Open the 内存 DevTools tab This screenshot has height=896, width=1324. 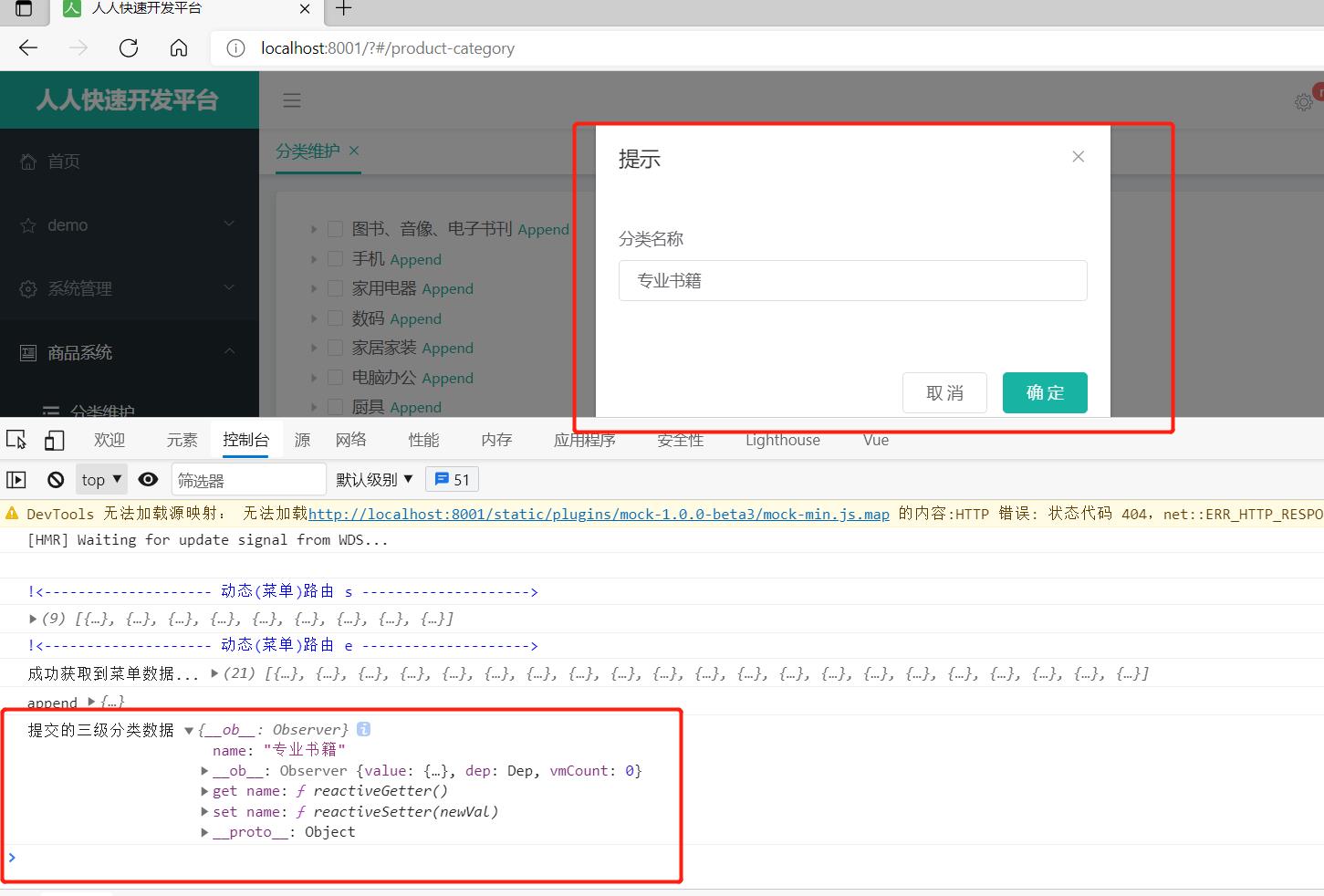point(496,440)
